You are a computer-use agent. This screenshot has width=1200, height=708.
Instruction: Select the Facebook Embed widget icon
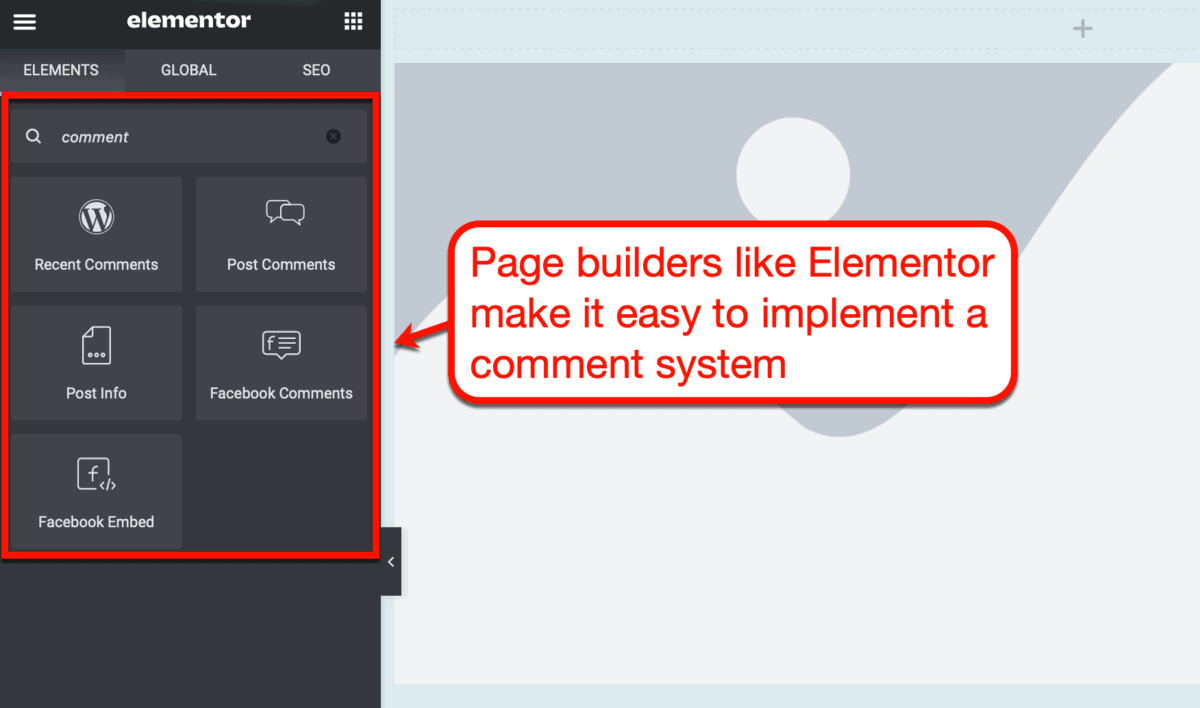click(96, 473)
